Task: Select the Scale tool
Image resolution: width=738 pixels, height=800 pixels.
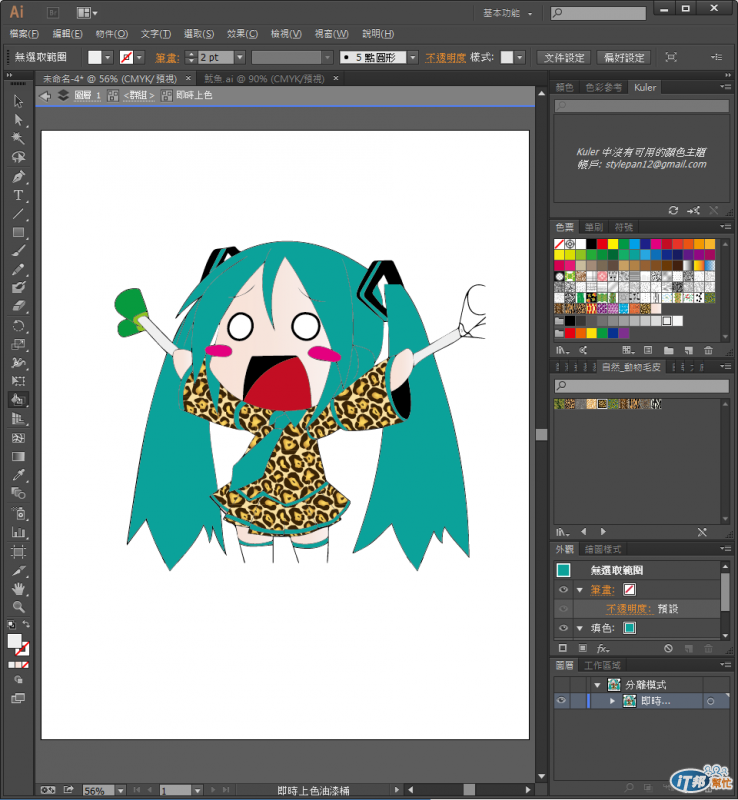Action: (18, 344)
